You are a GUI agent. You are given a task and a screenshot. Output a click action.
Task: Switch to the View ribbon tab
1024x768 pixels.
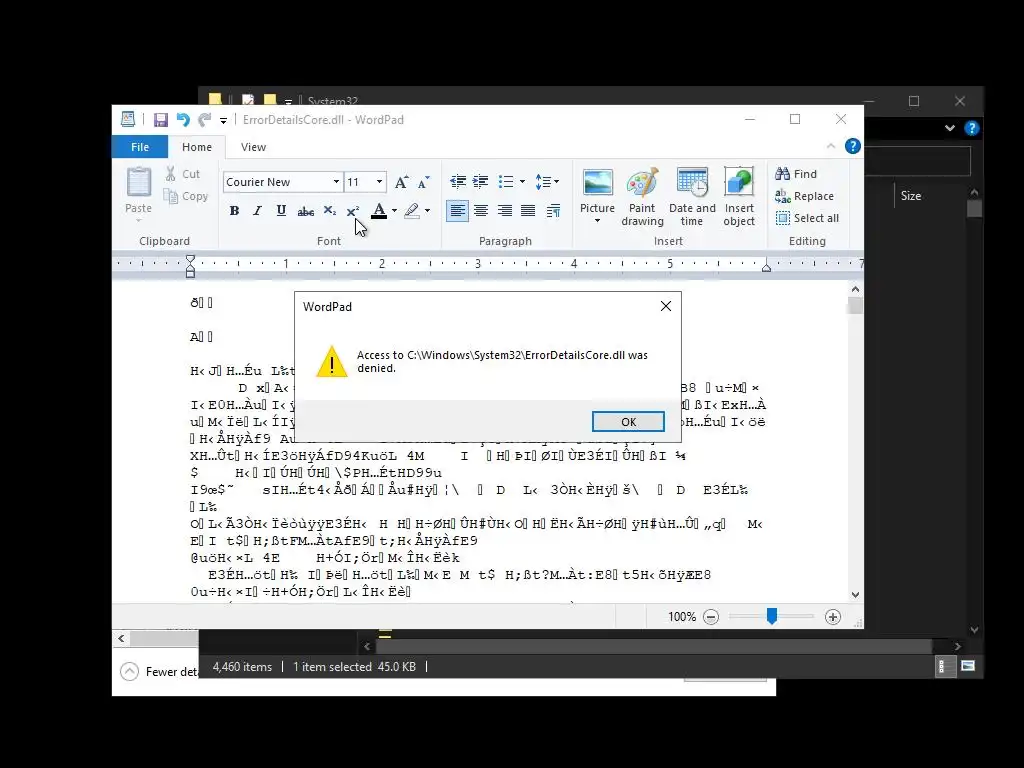tap(253, 147)
